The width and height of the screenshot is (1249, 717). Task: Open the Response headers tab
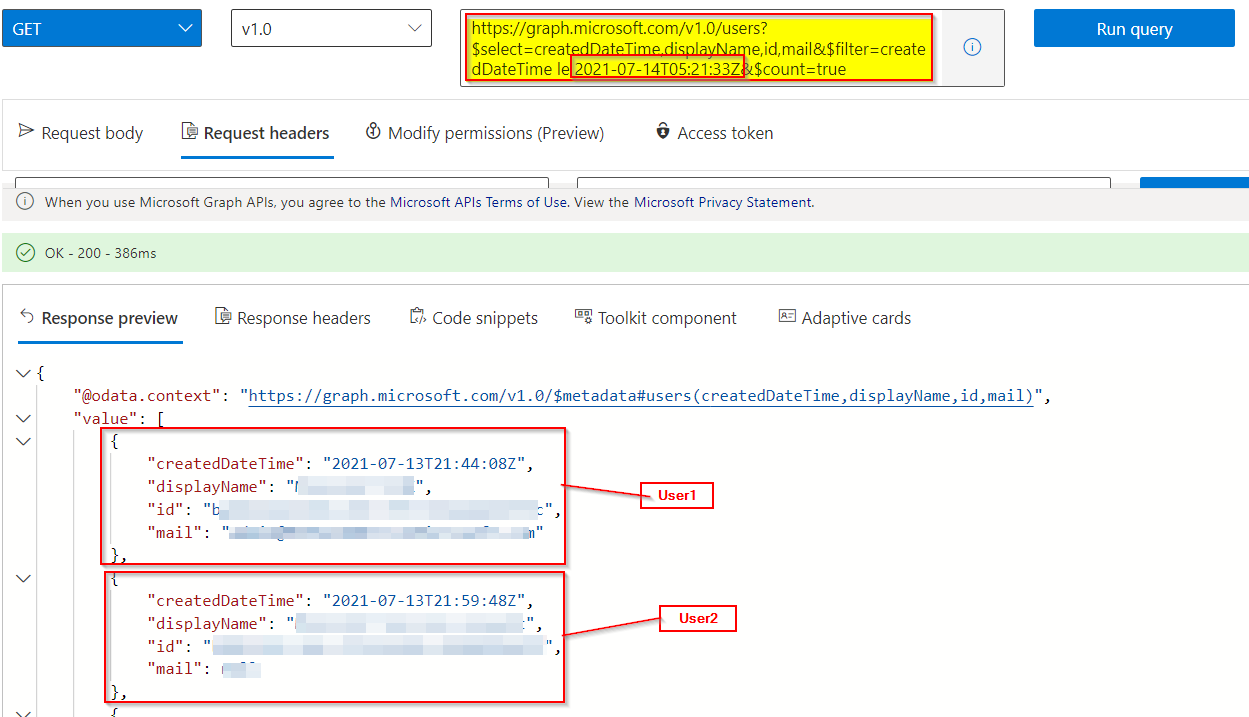coord(293,318)
